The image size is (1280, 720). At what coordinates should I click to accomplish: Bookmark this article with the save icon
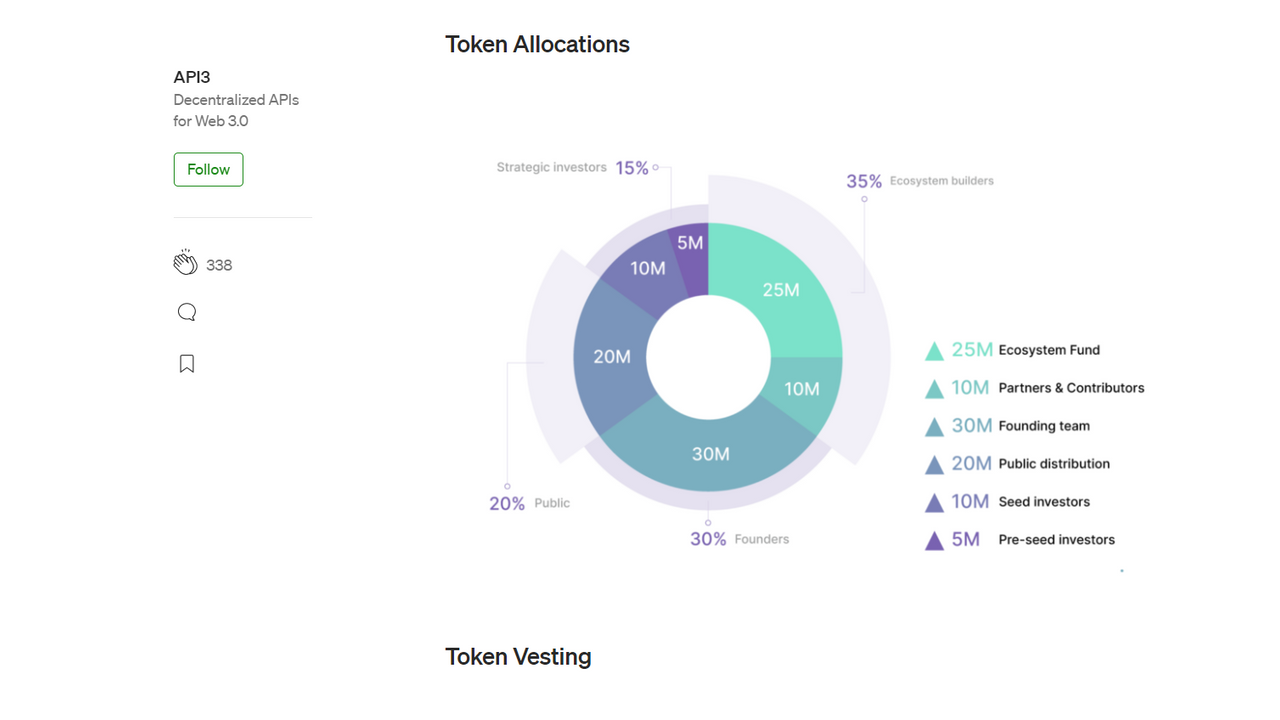coord(186,363)
